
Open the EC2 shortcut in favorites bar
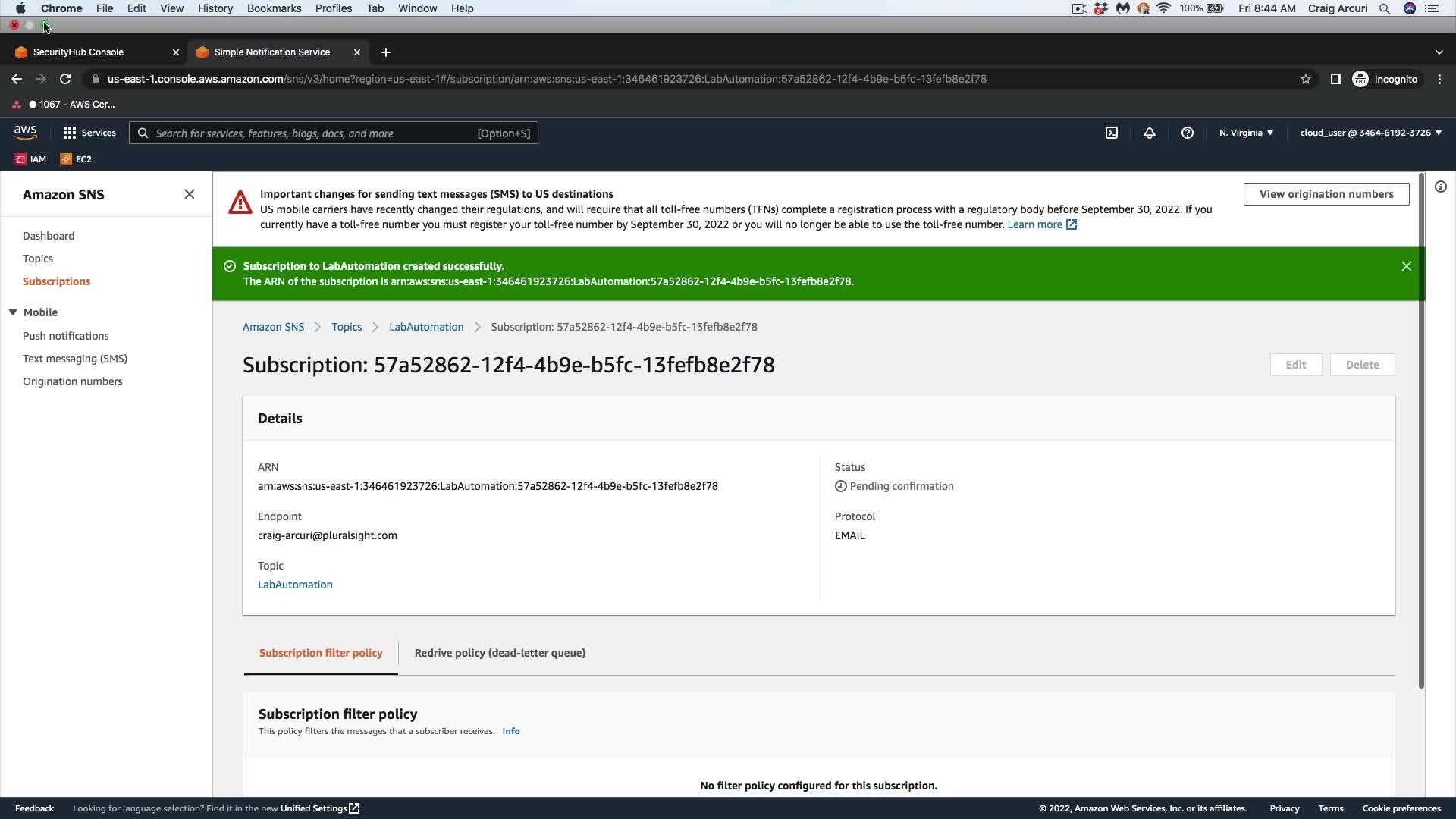point(76,159)
